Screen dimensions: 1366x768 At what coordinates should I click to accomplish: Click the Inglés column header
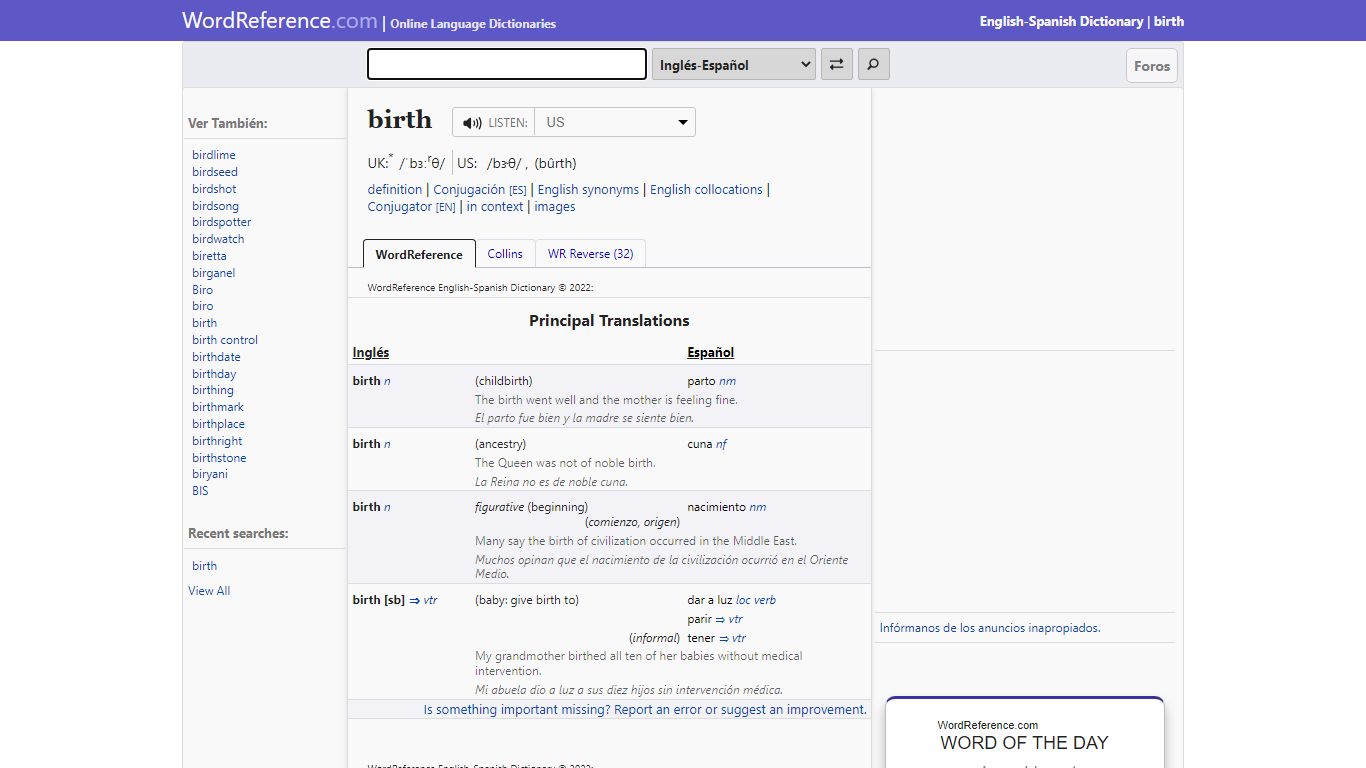point(371,352)
